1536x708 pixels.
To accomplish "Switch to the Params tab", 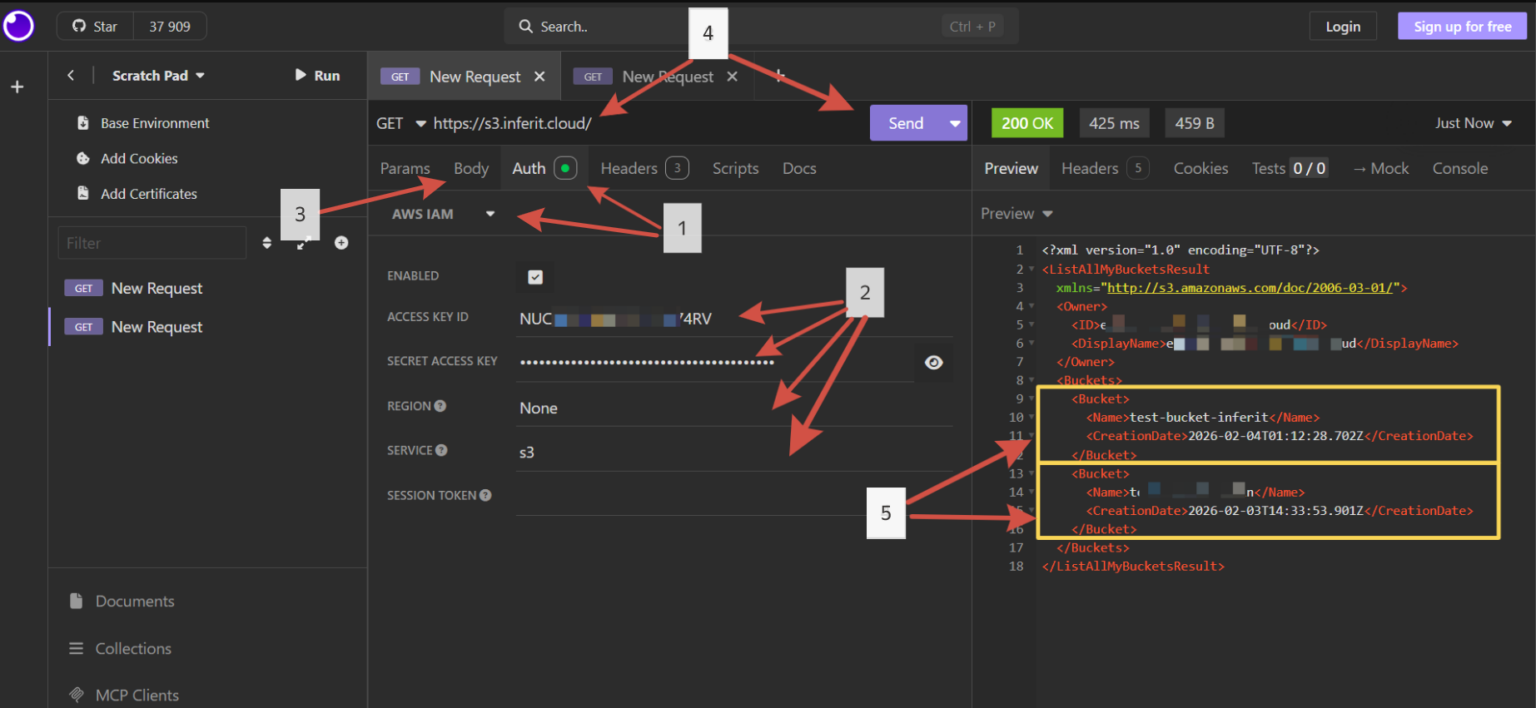I will point(405,168).
